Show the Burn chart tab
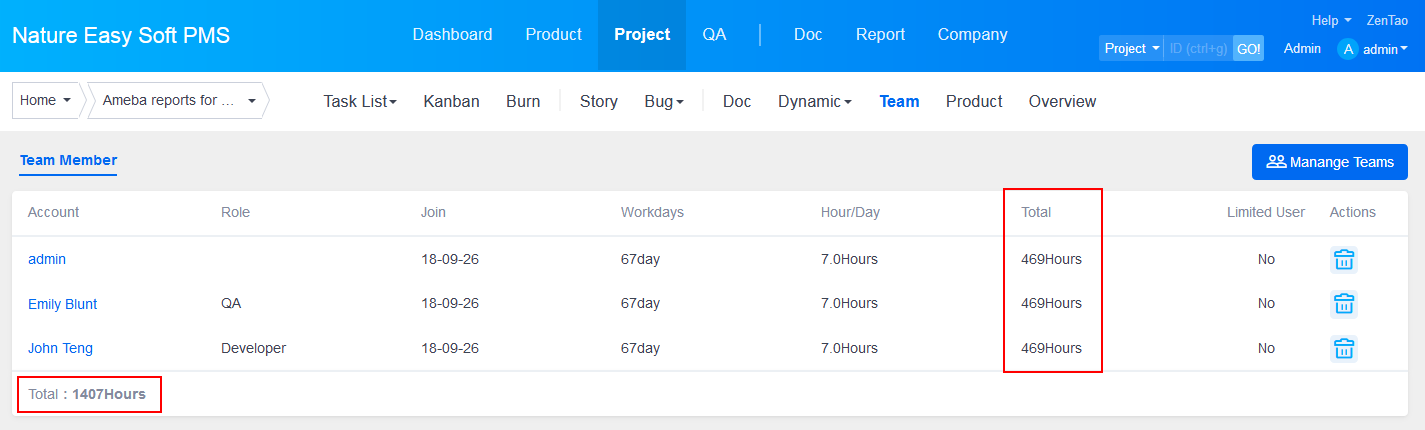1425x430 pixels. coord(523,102)
